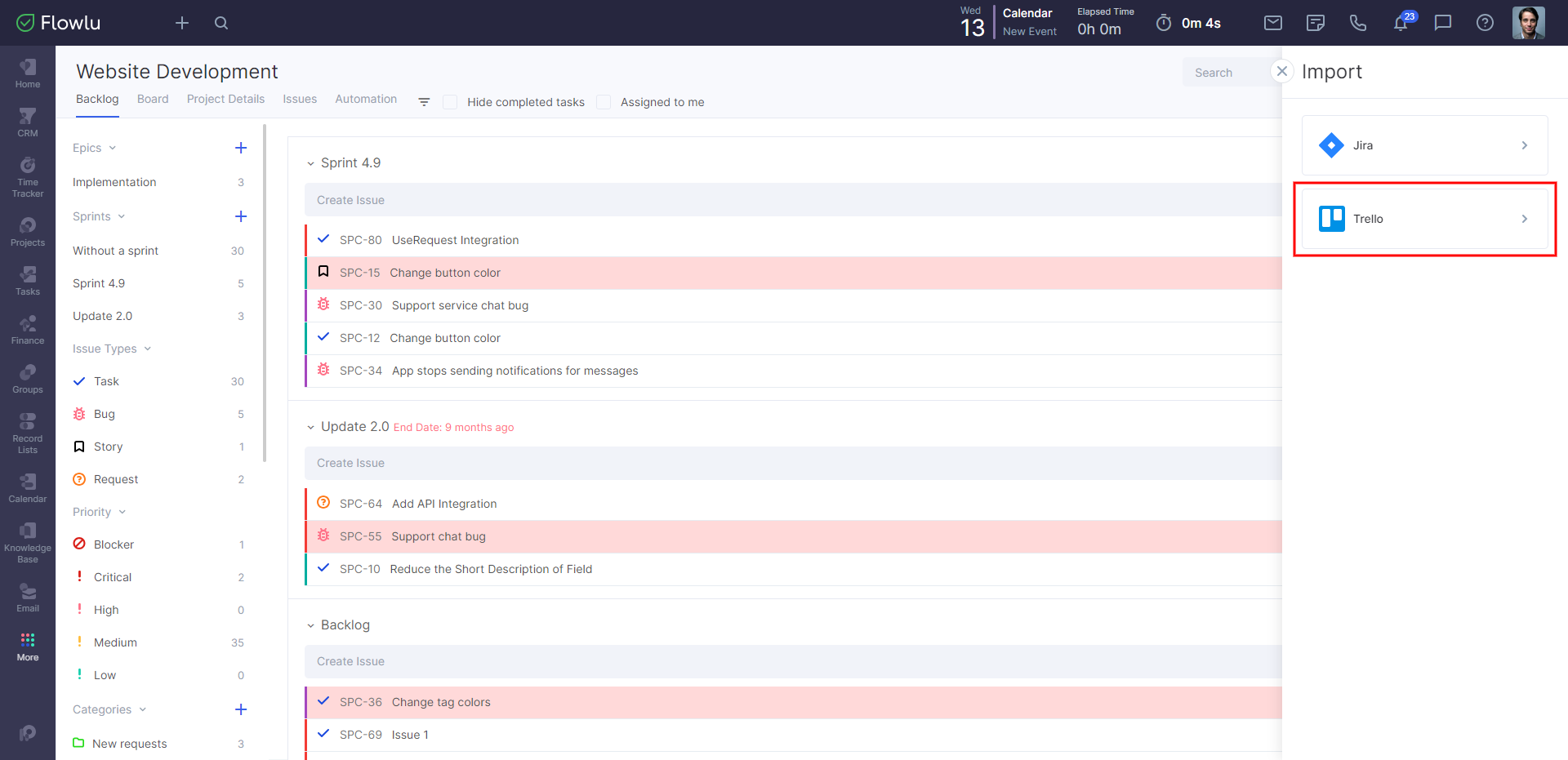Start the stopwatch timer icon

click(1164, 23)
